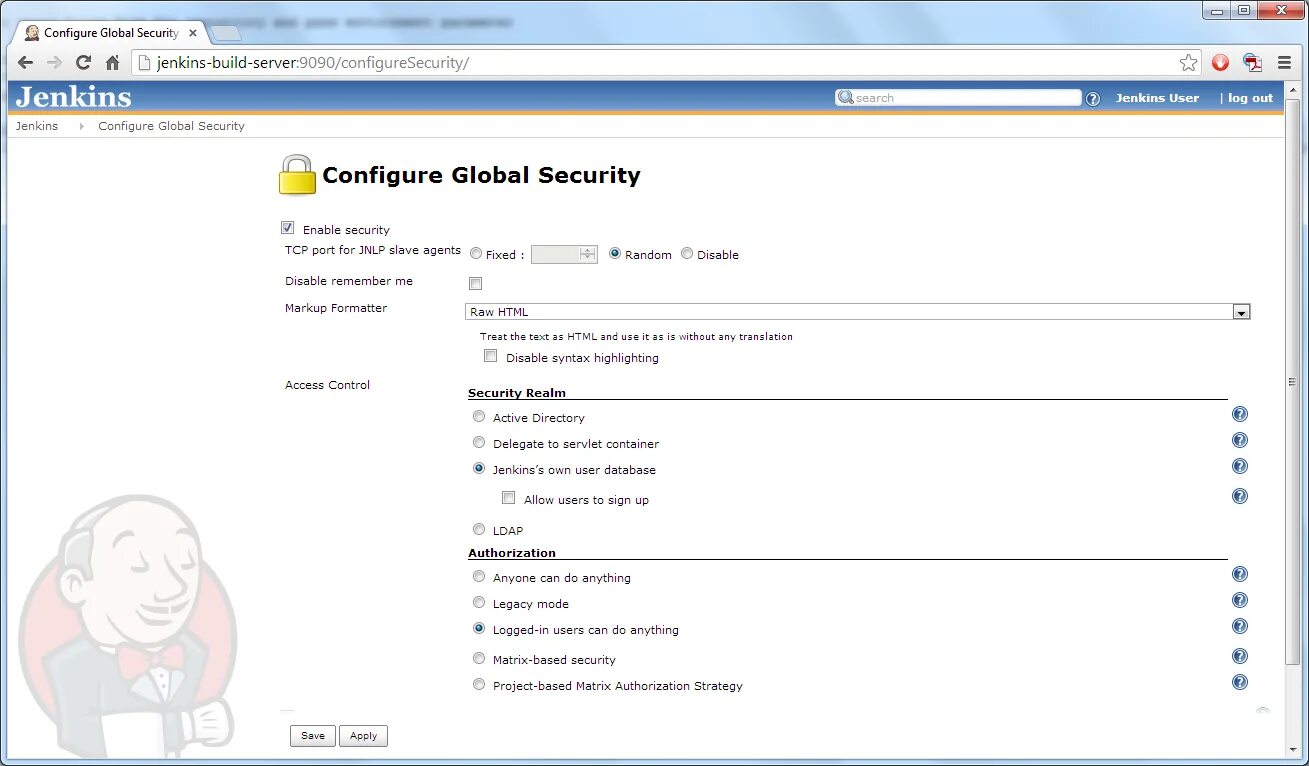Image resolution: width=1309 pixels, height=766 pixels.
Task: Click the yellow padlock security icon
Action: pyautogui.click(x=297, y=175)
